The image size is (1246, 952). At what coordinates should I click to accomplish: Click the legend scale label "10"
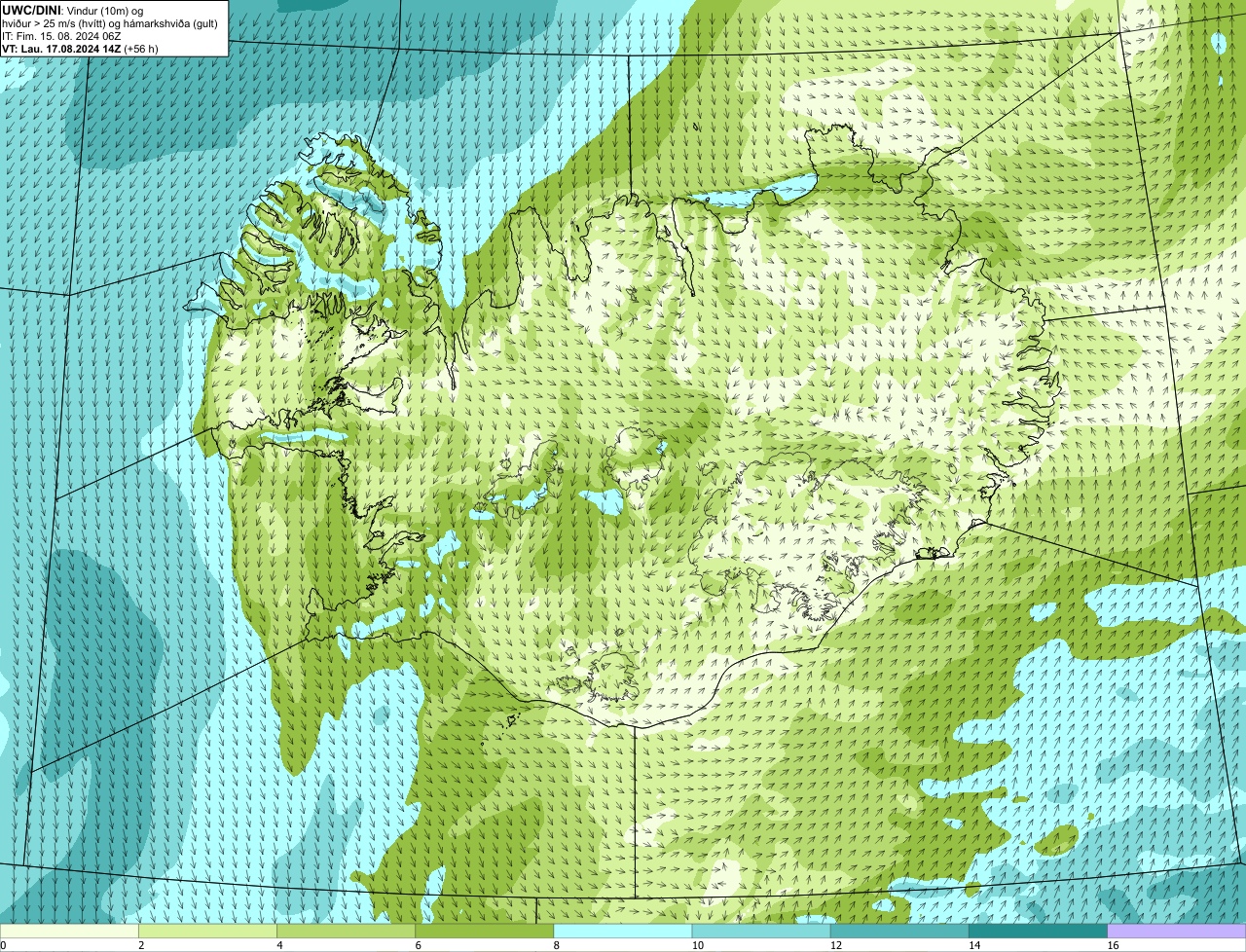[x=697, y=945]
